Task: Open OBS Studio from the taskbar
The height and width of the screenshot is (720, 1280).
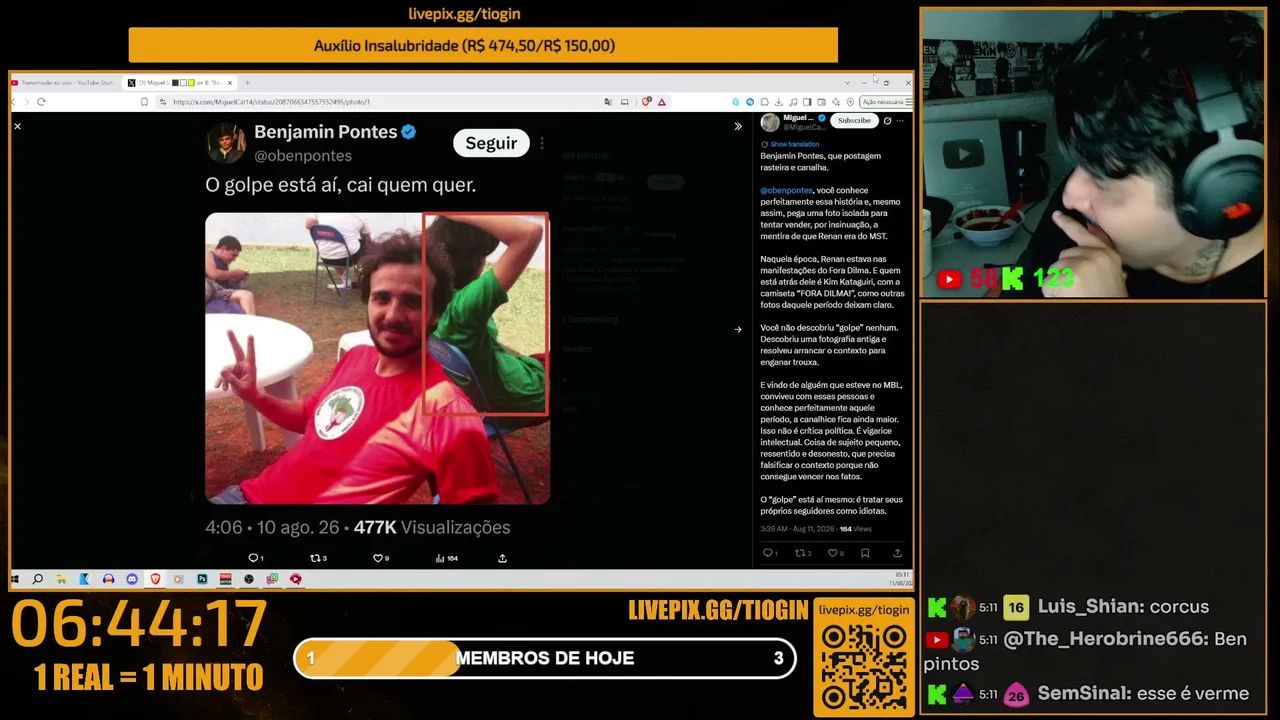Action: (x=249, y=579)
